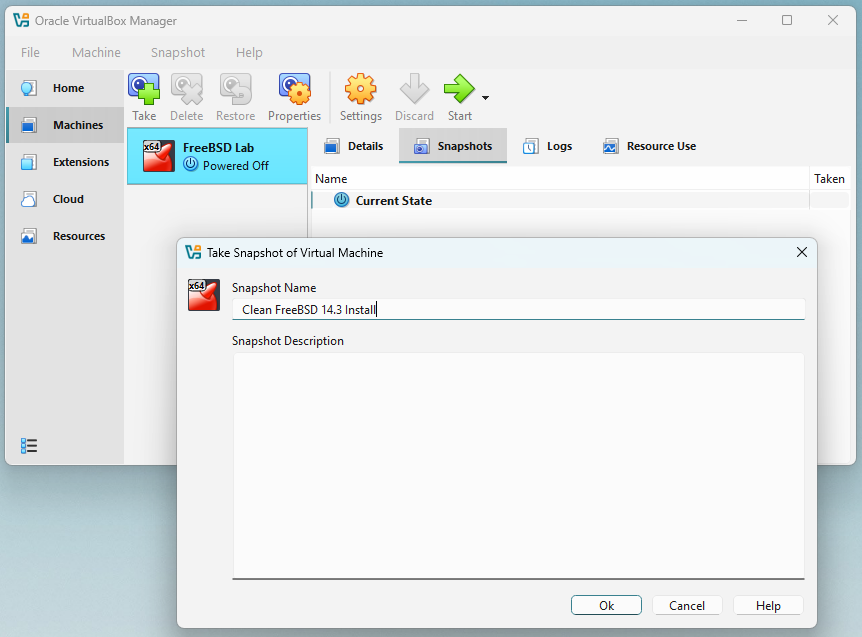This screenshot has width=862, height=637.
Task: Open the File menu
Action: [x=30, y=53]
